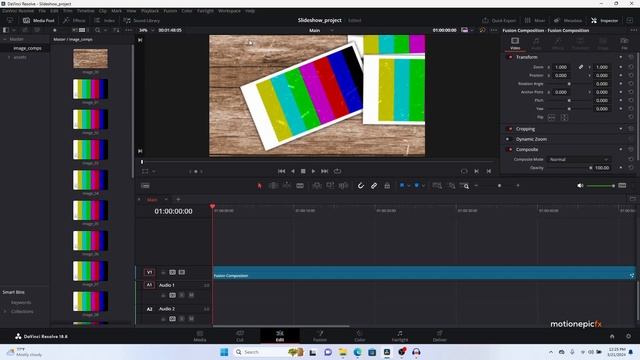Switch to the Deliver page

(x=440, y=336)
